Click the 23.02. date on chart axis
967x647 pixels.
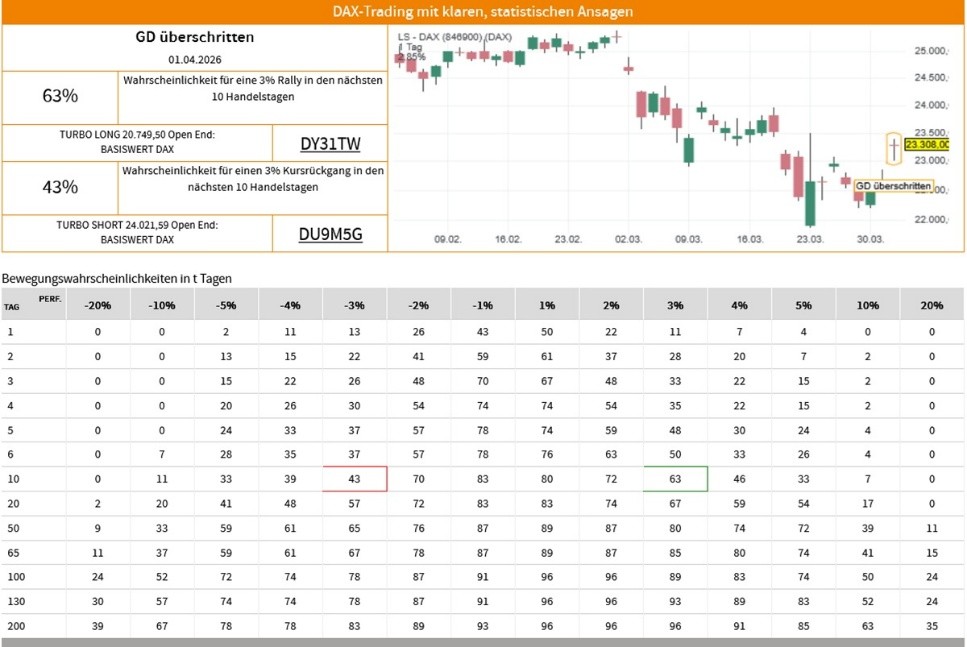[x=568, y=240]
